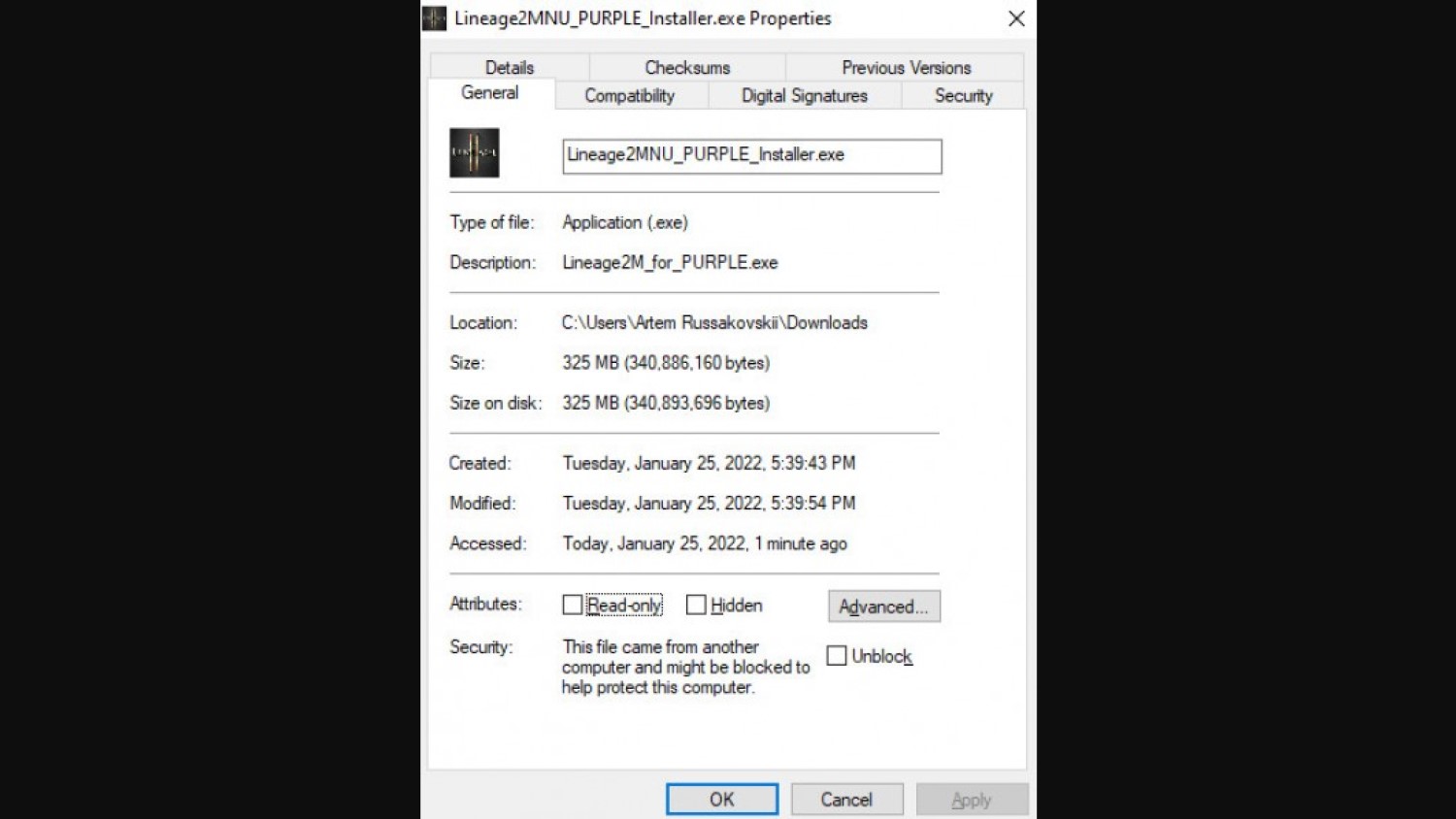
Task: Click the Downloads location path text
Action: point(714,322)
